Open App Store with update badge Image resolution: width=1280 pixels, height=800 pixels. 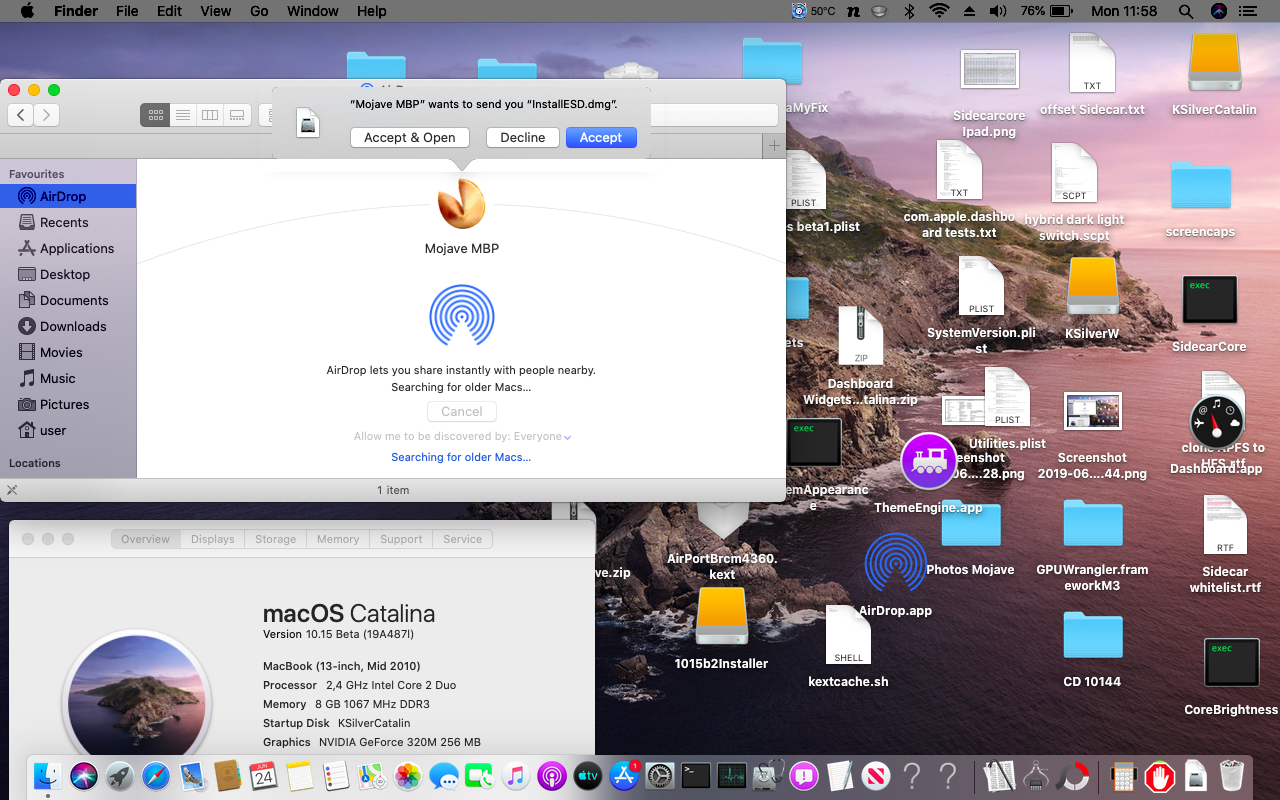tap(624, 776)
